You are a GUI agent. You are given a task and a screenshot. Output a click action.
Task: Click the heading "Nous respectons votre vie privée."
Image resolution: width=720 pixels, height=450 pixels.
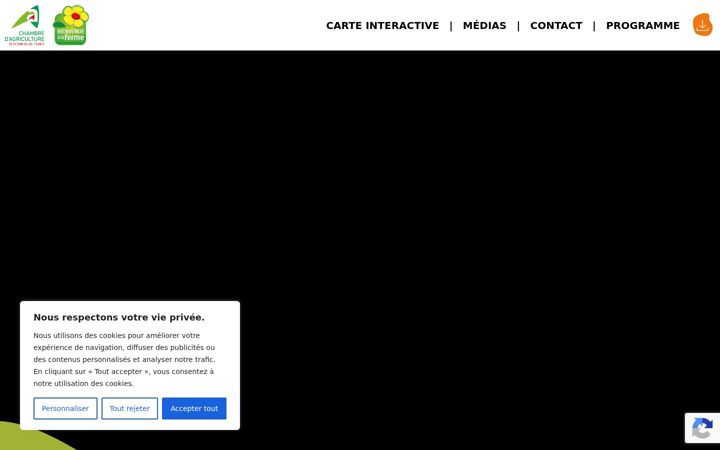pyautogui.click(x=119, y=317)
